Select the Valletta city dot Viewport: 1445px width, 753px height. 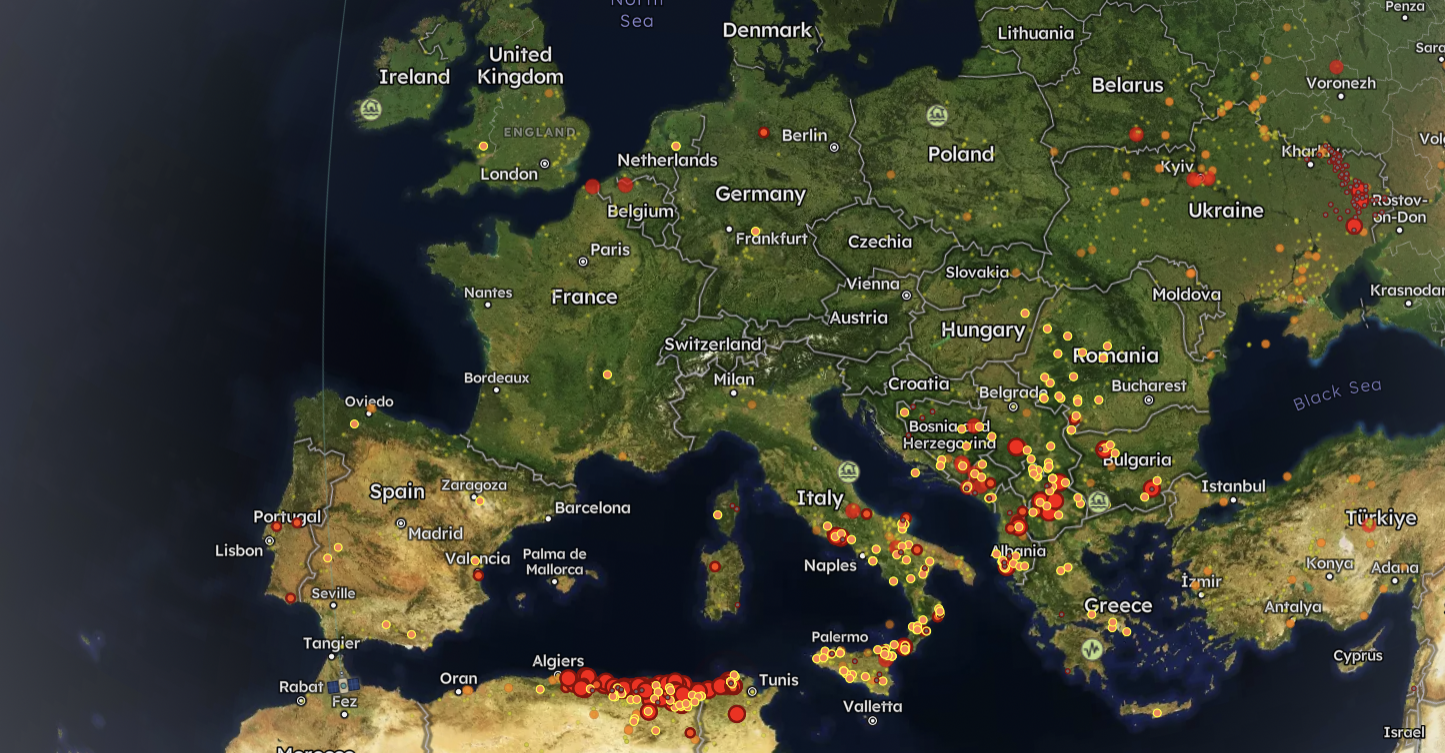tap(873, 720)
